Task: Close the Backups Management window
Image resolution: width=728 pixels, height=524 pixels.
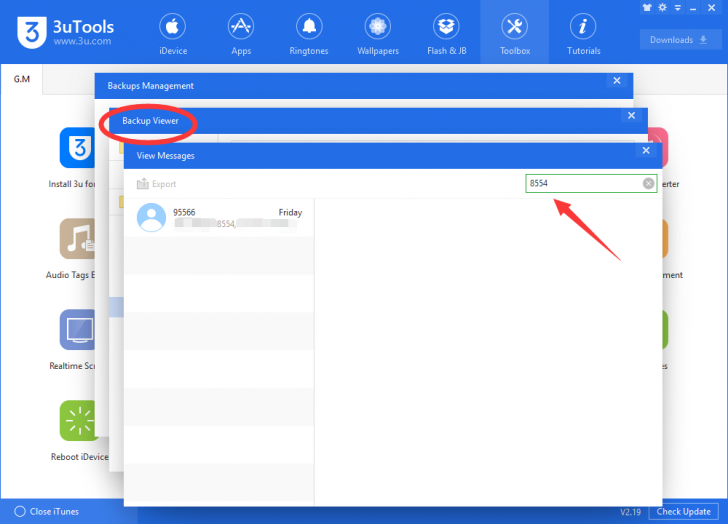Action: 617,81
